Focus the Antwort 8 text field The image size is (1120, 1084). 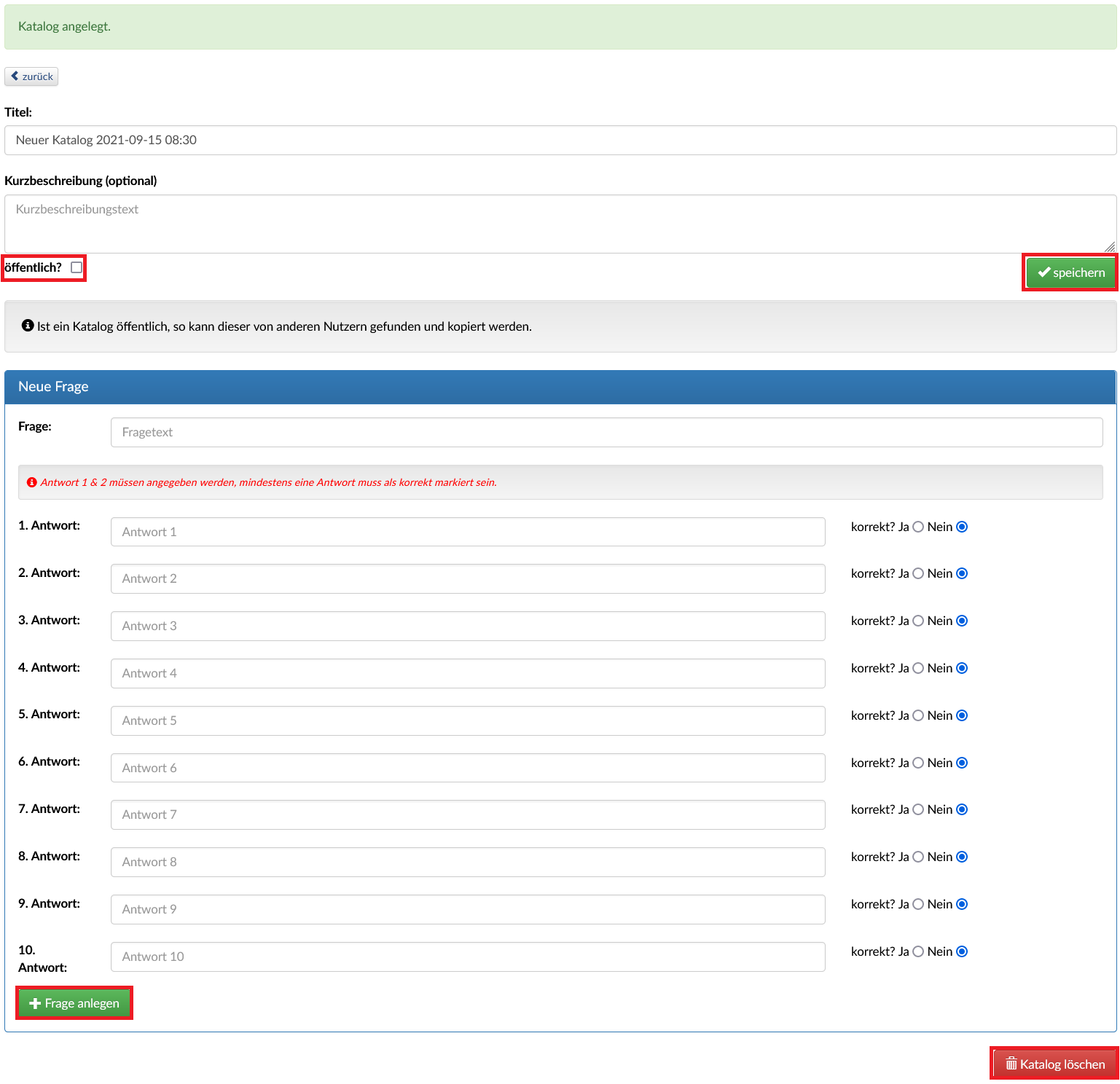[x=468, y=862]
